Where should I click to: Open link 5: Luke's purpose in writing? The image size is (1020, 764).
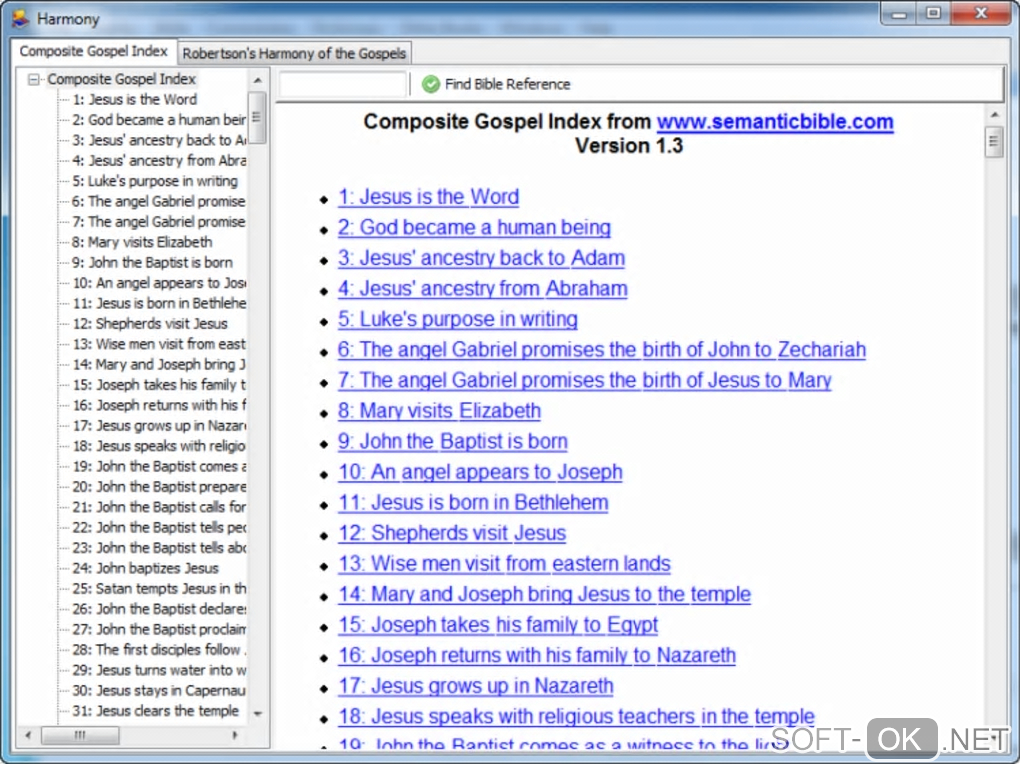pos(457,319)
